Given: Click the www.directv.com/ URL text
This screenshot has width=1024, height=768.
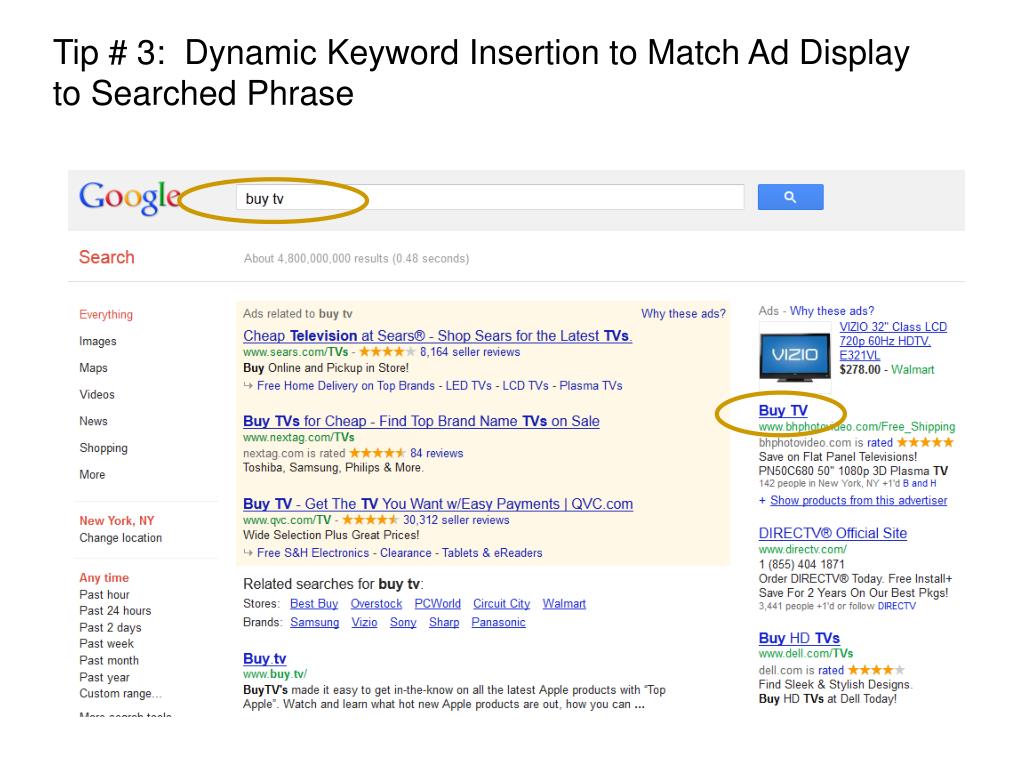Looking at the screenshot, I should coord(803,550).
